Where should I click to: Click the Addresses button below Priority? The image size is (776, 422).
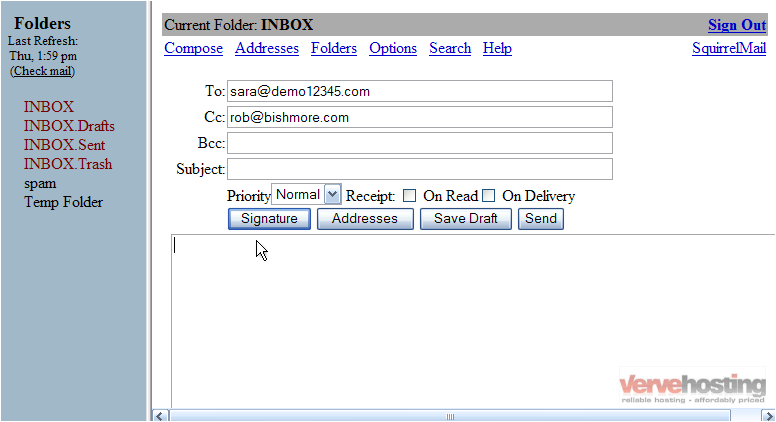(x=365, y=219)
